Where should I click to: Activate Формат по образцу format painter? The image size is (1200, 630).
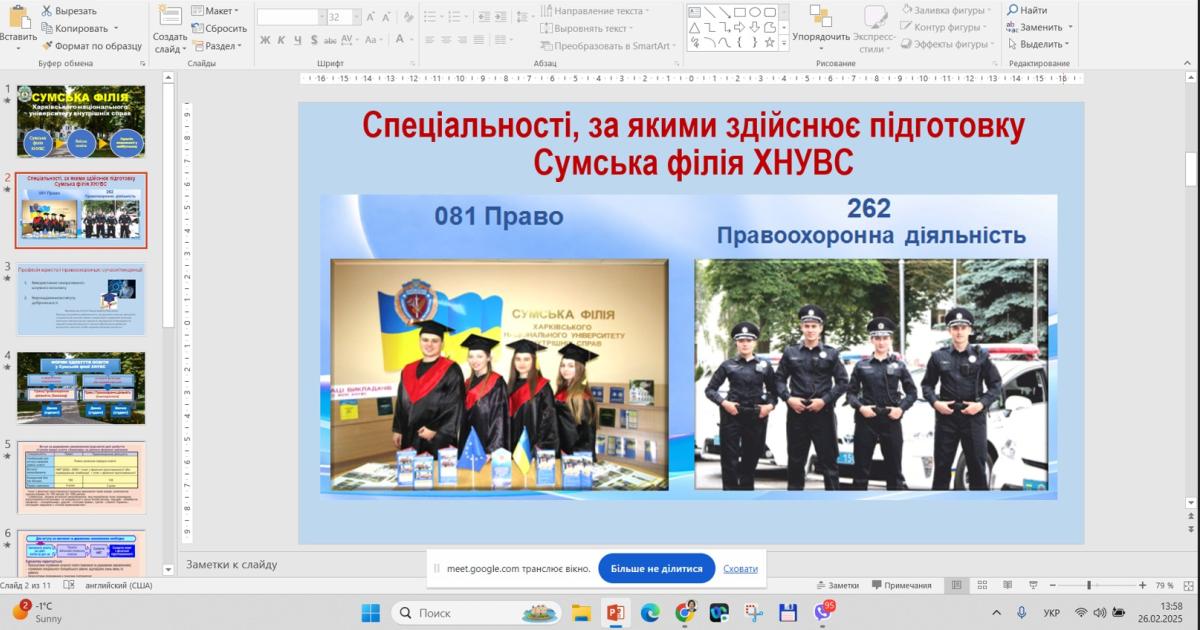pos(92,46)
